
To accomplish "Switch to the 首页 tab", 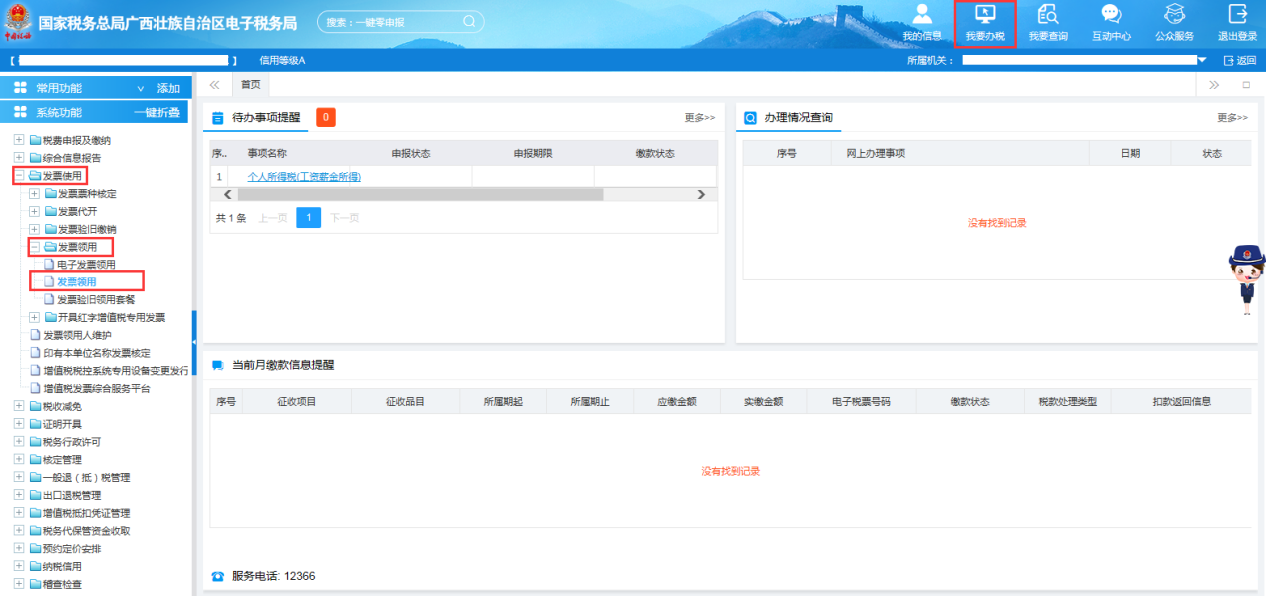I will (x=250, y=85).
